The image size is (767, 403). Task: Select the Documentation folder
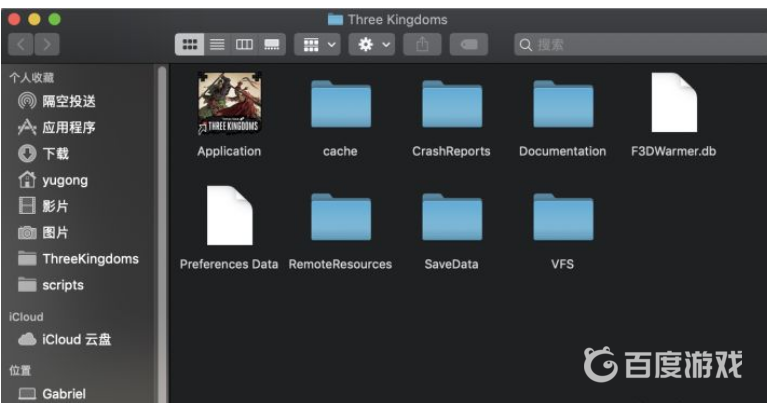pos(563,104)
